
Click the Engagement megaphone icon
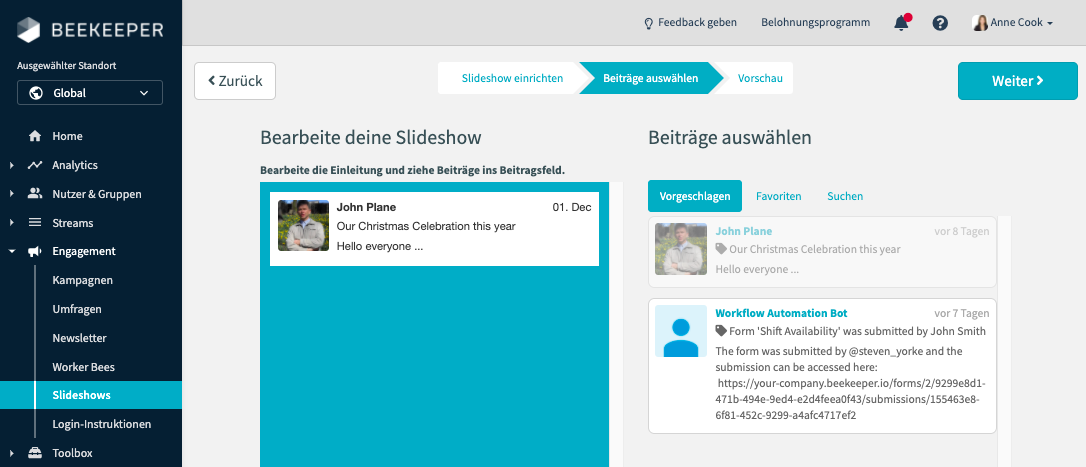click(x=35, y=252)
